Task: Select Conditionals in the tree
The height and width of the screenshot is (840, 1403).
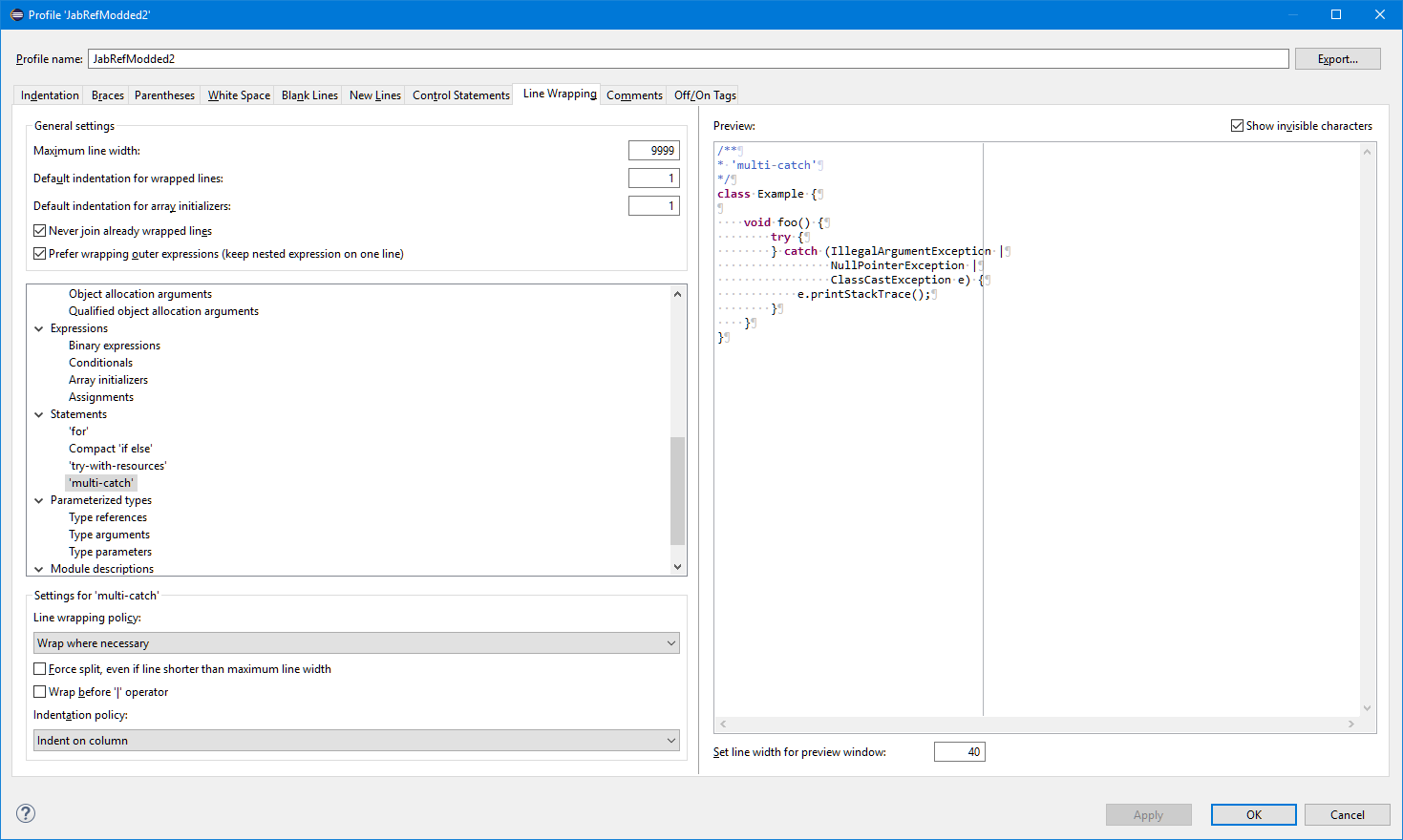Action: click(x=100, y=363)
